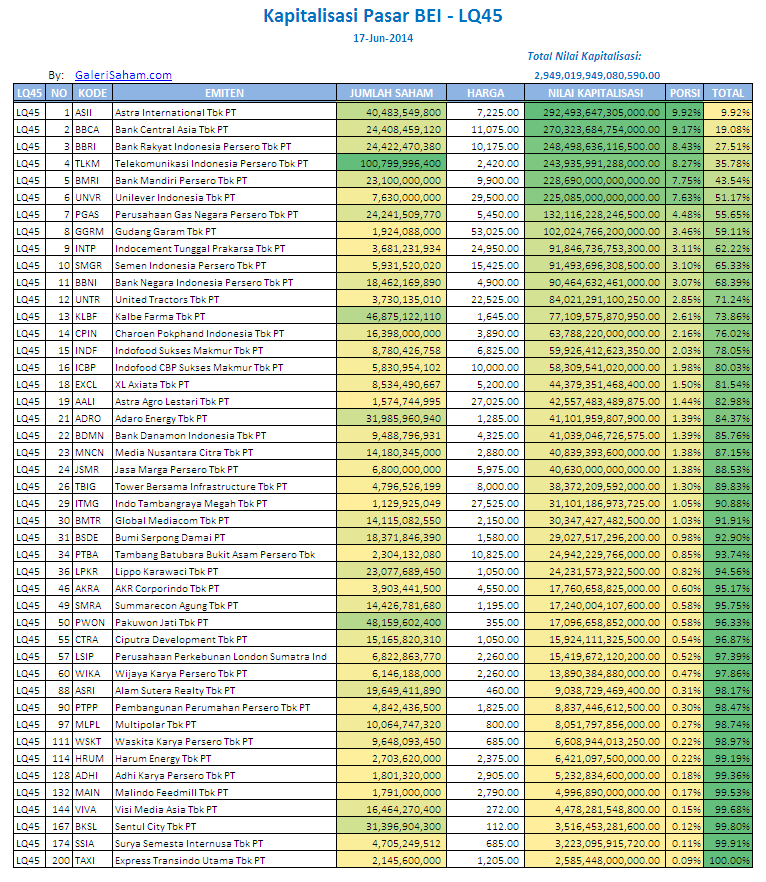766x882 pixels.
Task: Select Sentul City Tbk PT cell
Action: pyautogui.click(x=224, y=826)
